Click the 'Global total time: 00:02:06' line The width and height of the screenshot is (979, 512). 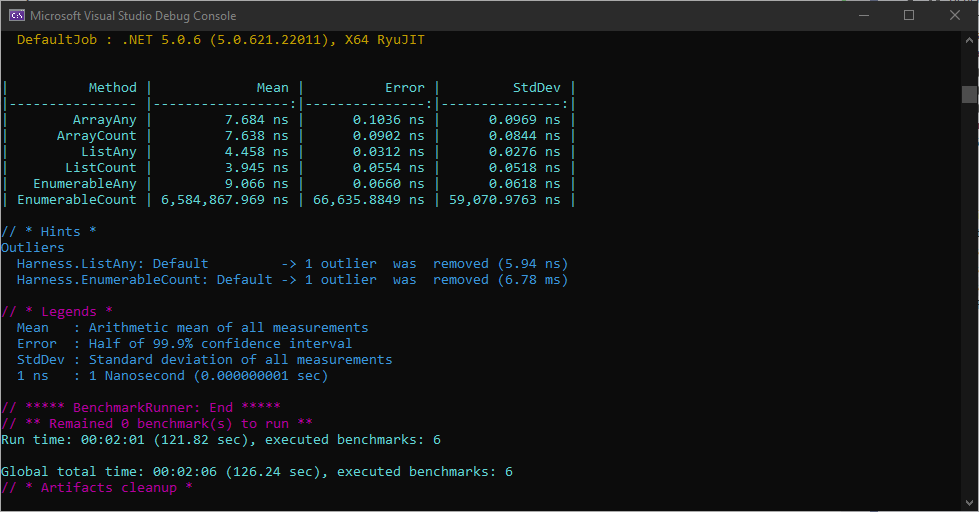point(257,471)
